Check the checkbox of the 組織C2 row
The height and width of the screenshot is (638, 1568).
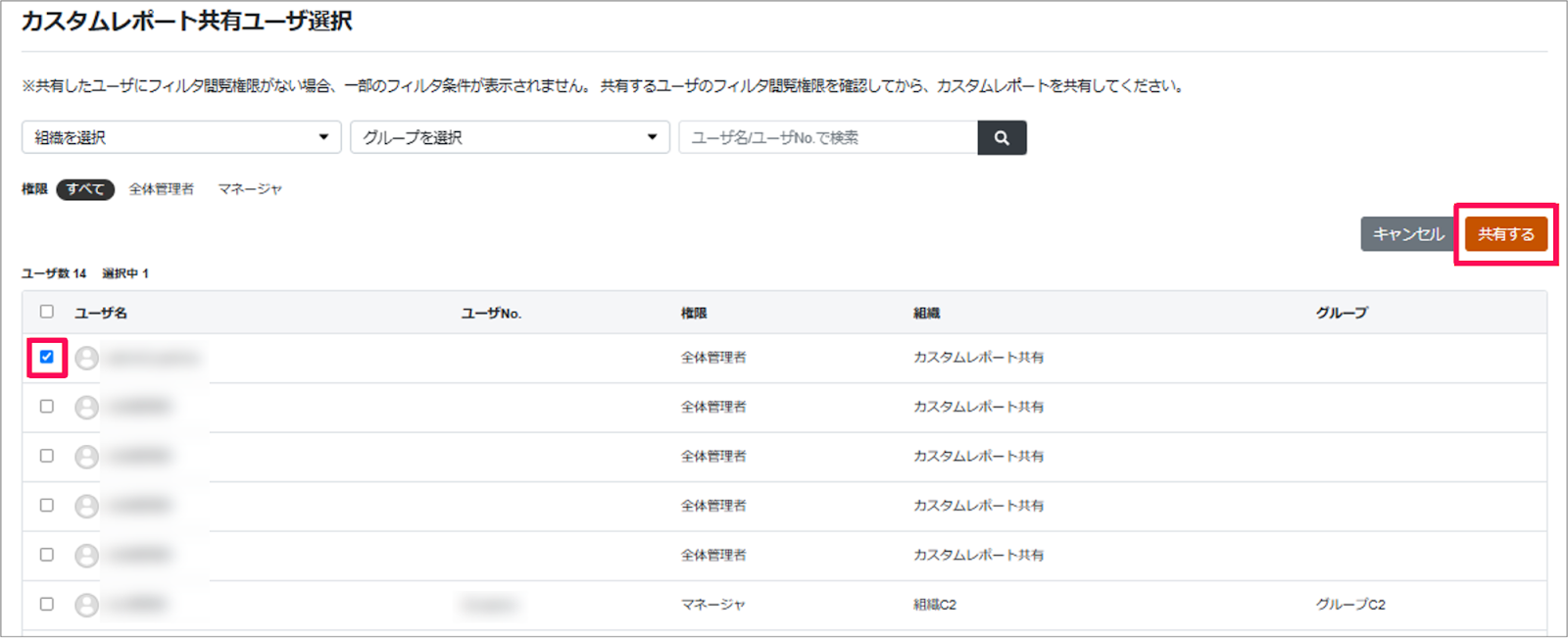pyautogui.click(x=46, y=604)
